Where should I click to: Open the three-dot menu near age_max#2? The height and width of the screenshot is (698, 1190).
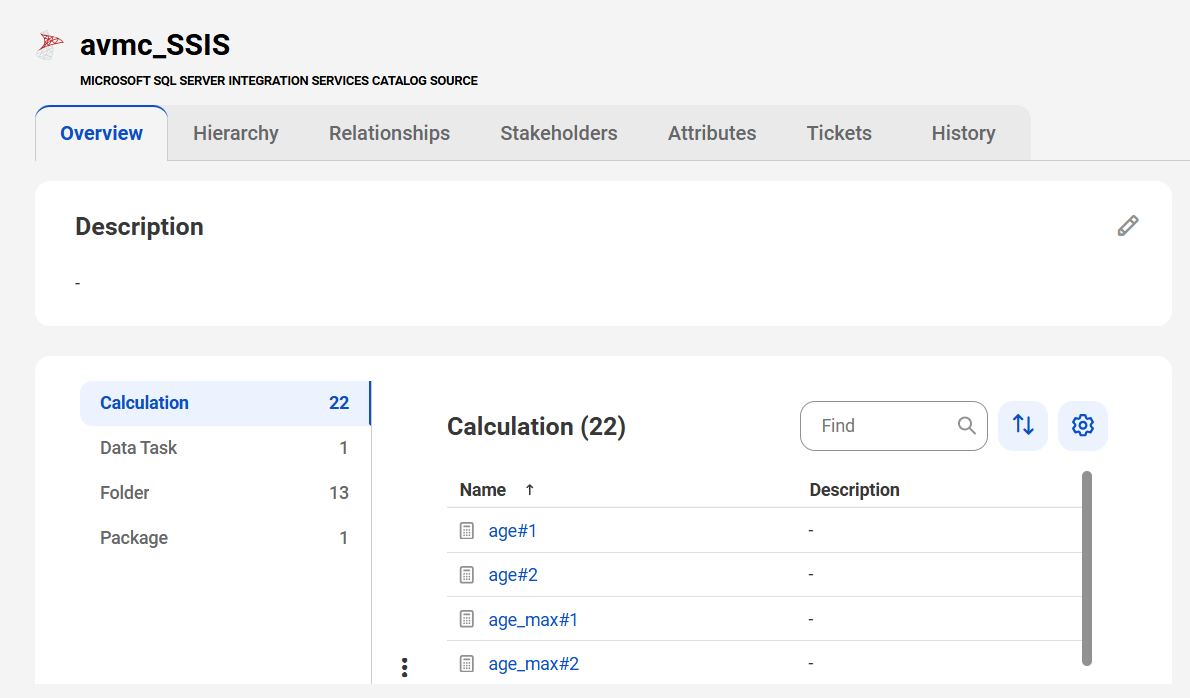[405, 667]
